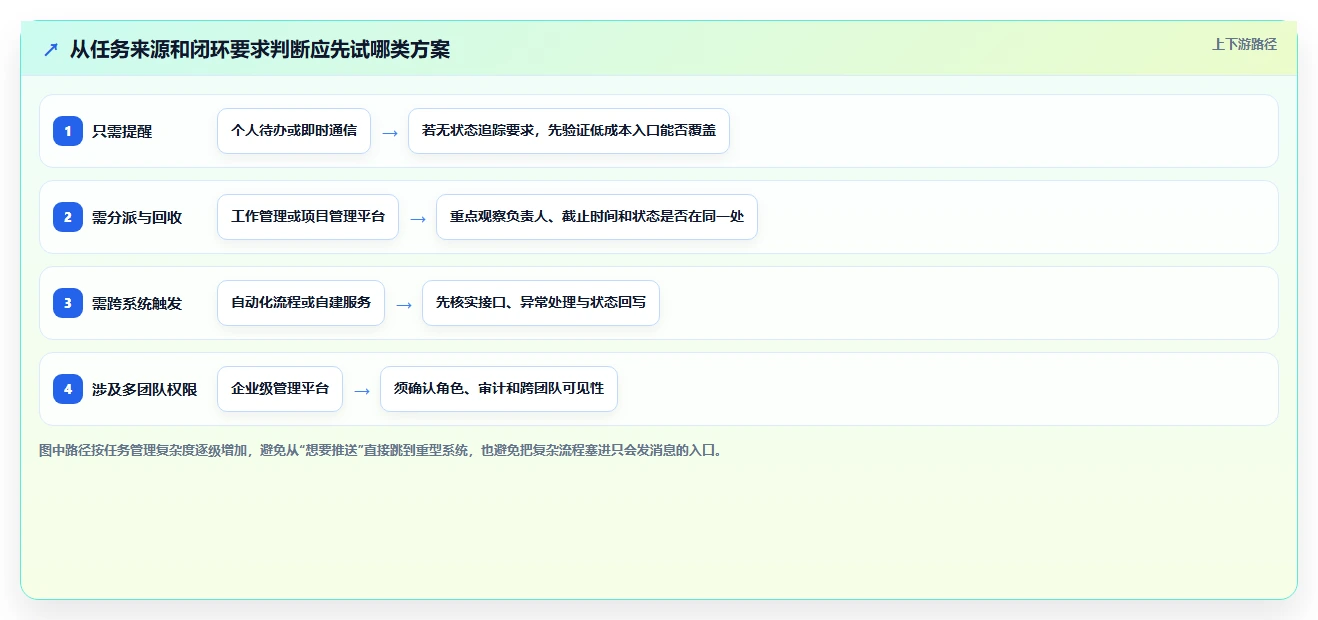
Task: Click the arrow after 自动化流程或自建服务
Action: [404, 304]
